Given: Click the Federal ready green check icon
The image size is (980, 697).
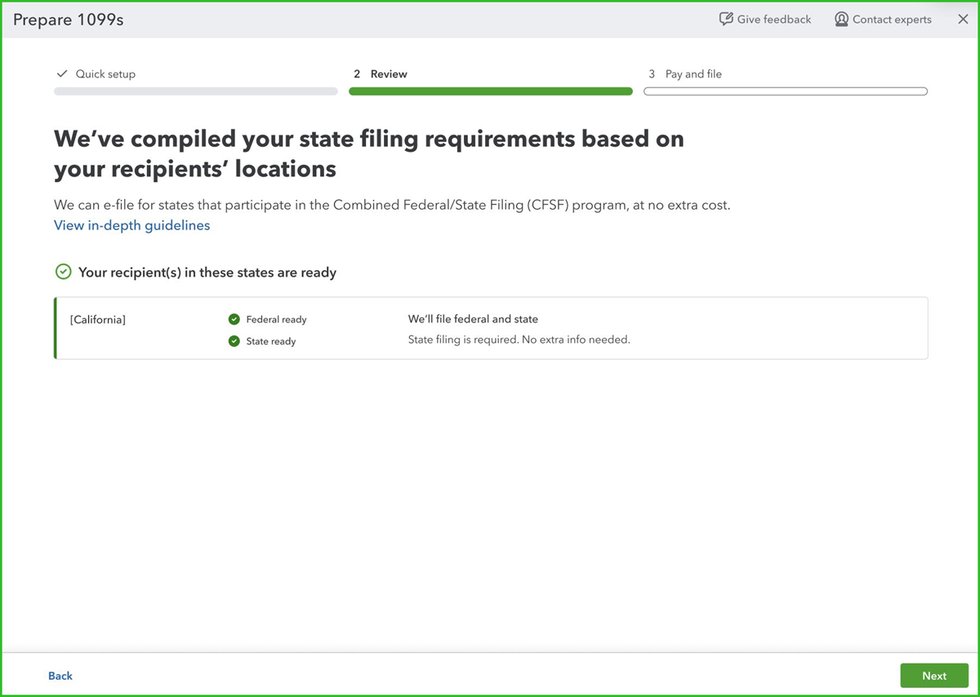Looking at the screenshot, I should pyautogui.click(x=234, y=320).
